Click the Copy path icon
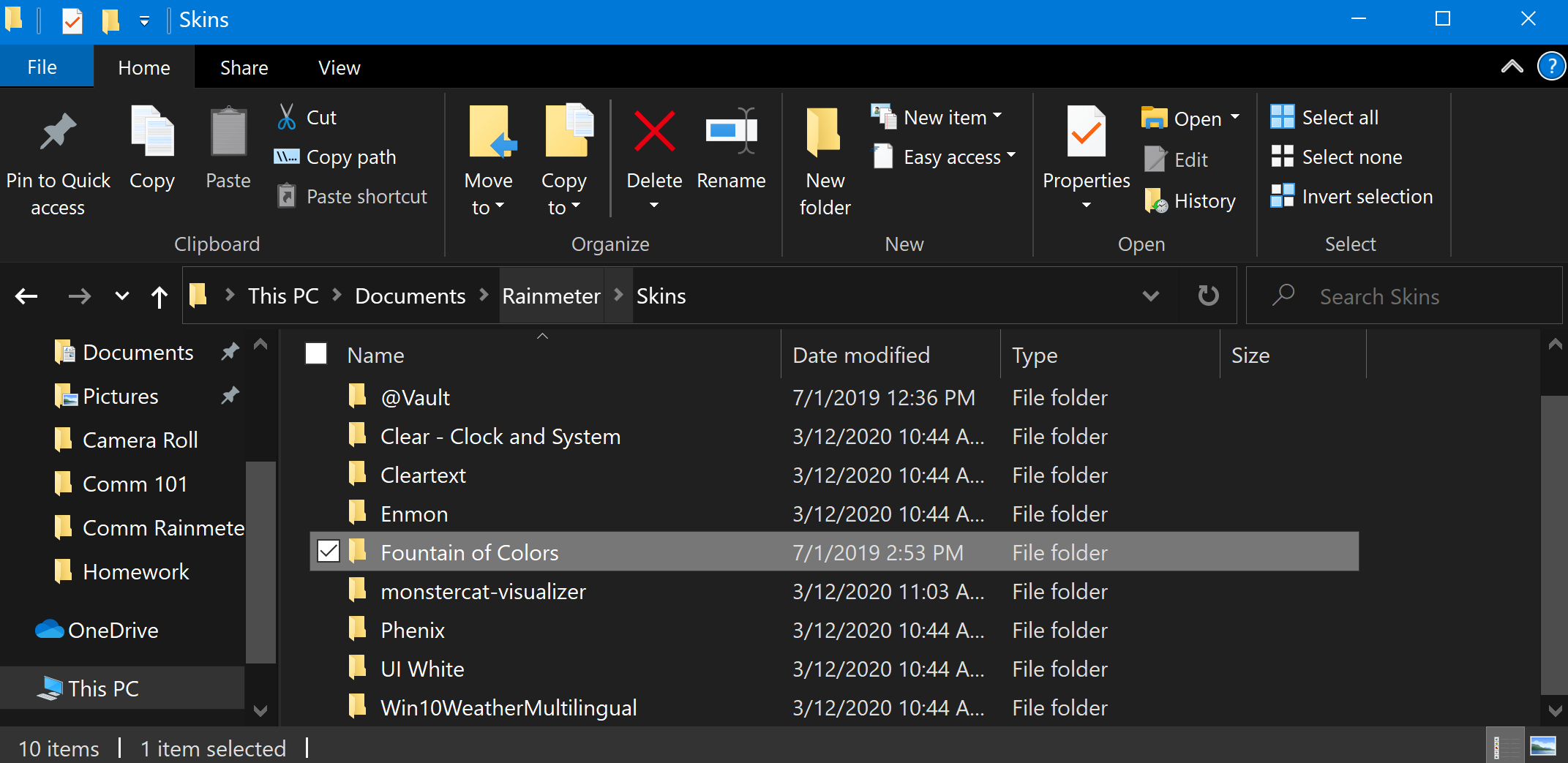This screenshot has width=1568, height=763. click(x=288, y=157)
